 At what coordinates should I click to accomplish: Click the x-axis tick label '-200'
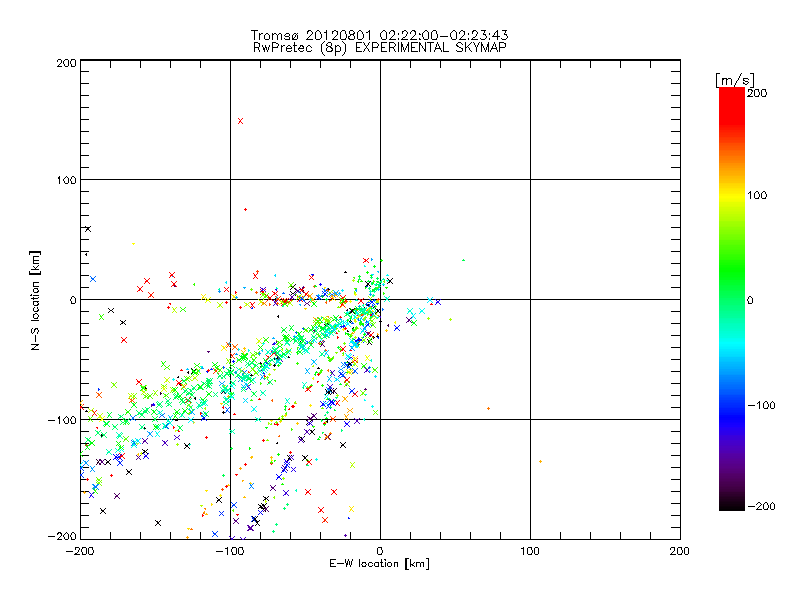80,551
